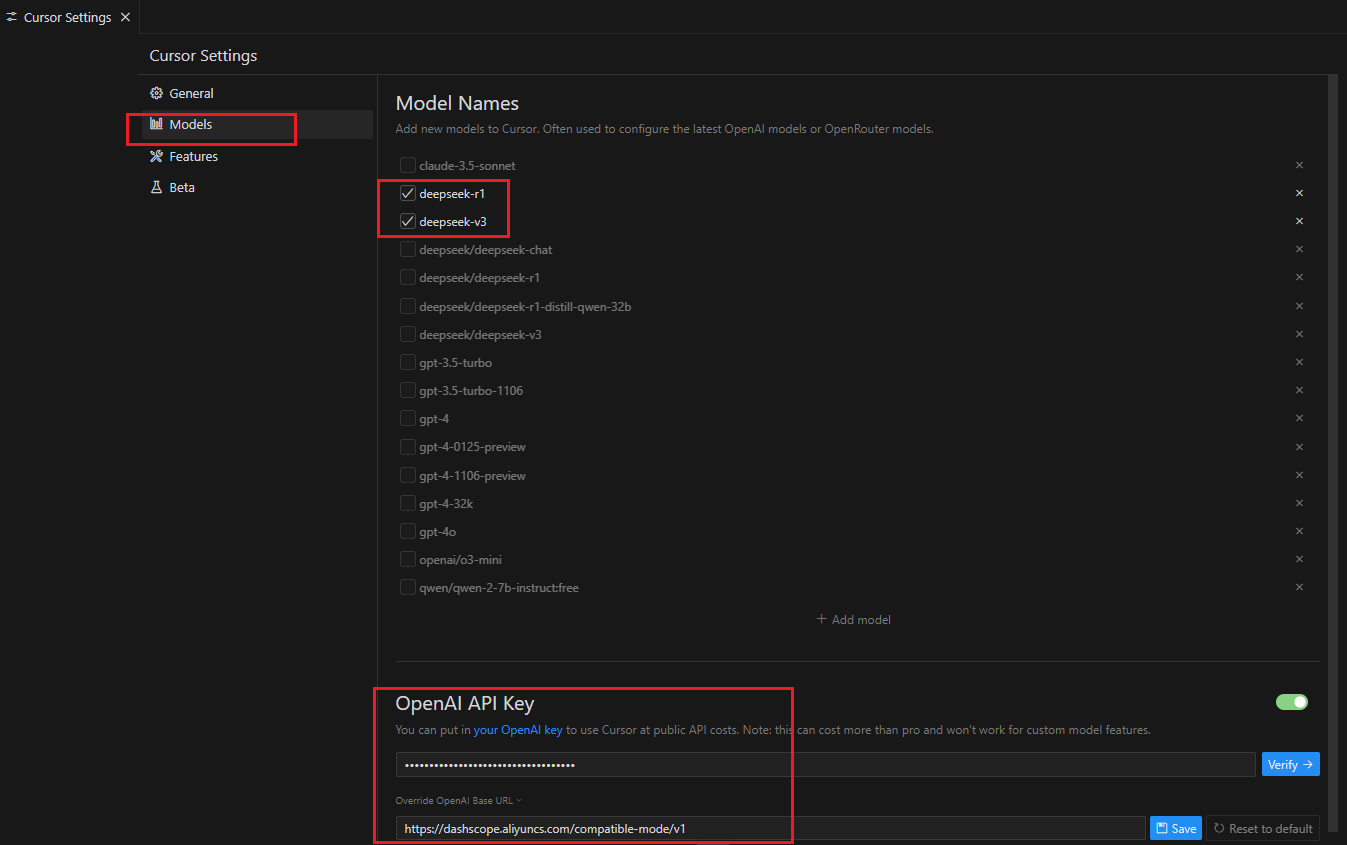Enable the claude-3.5-sonnet model checkbox

(x=408, y=165)
